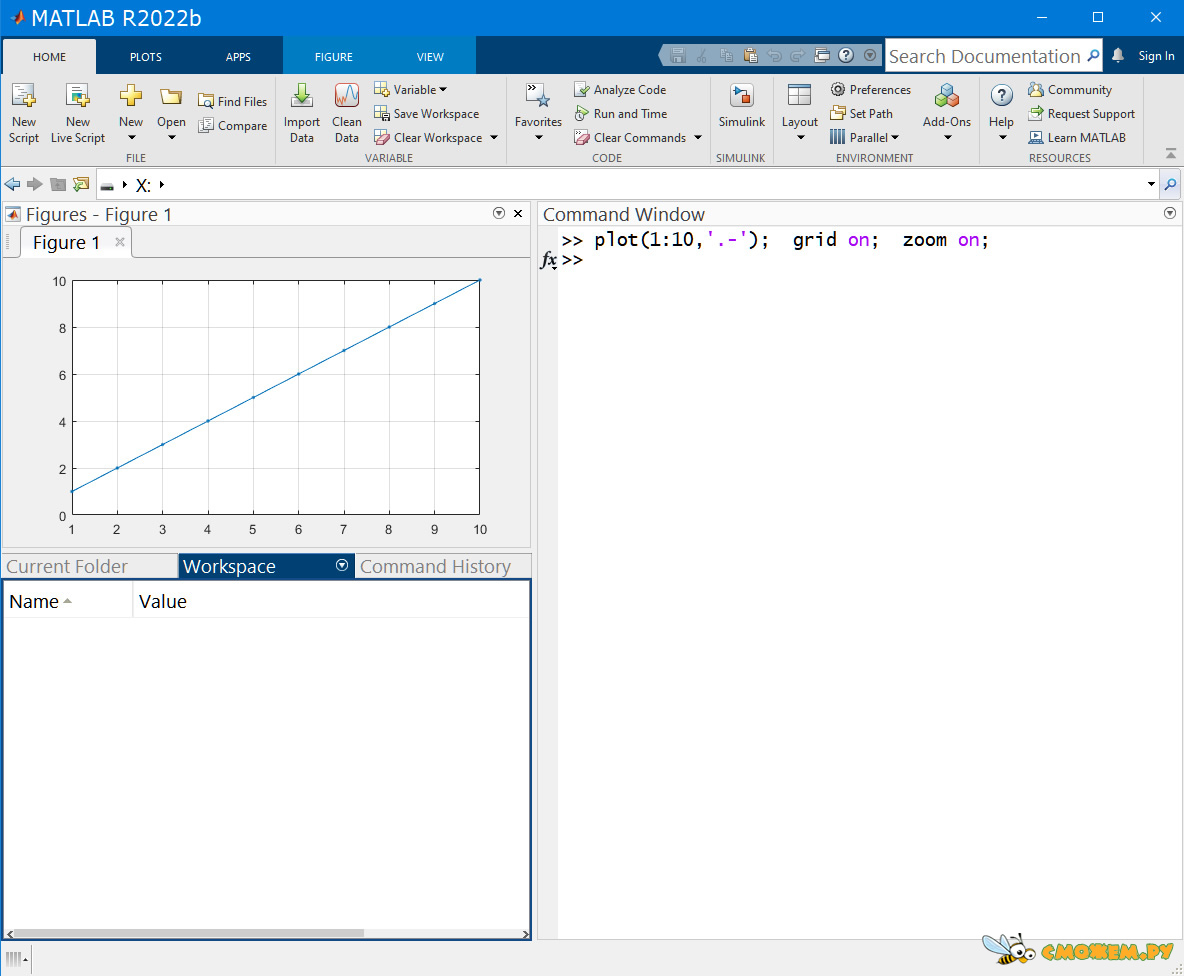1184x976 pixels.
Task: Click the Help button in the ribbon
Action: pyautogui.click(x=1001, y=113)
